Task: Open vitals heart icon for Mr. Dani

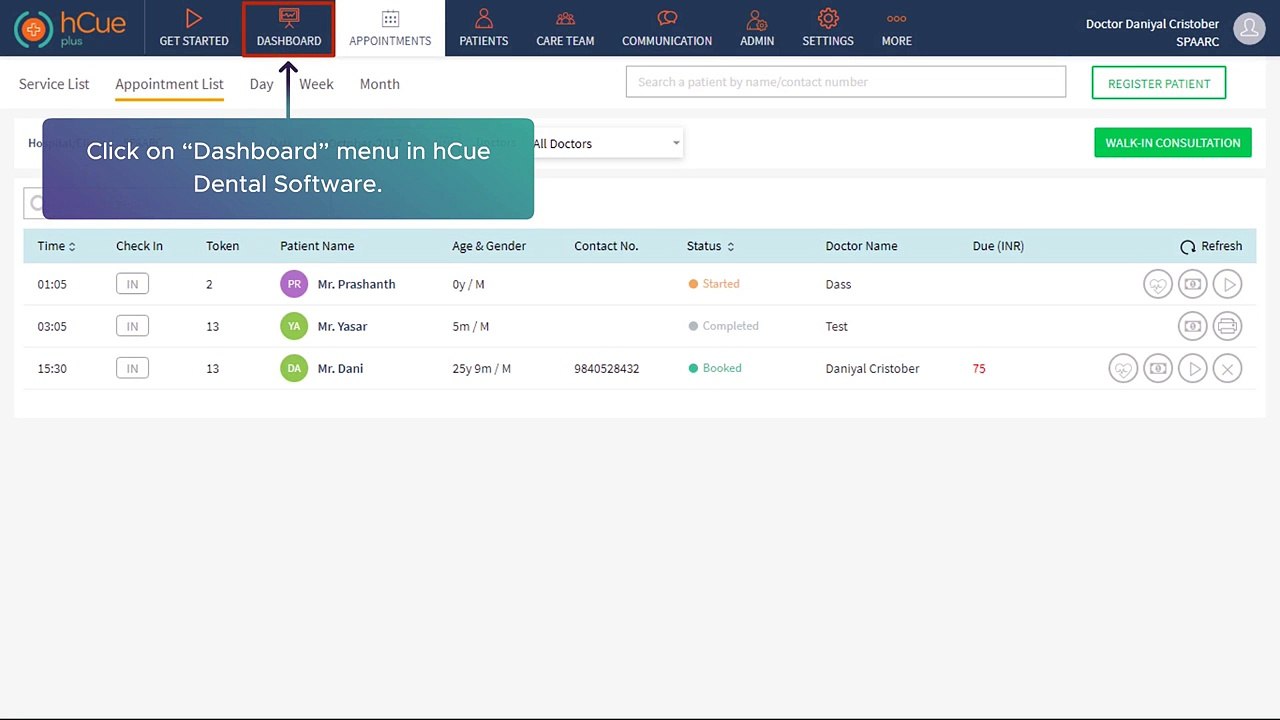Action: click(x=1123, y=368)
